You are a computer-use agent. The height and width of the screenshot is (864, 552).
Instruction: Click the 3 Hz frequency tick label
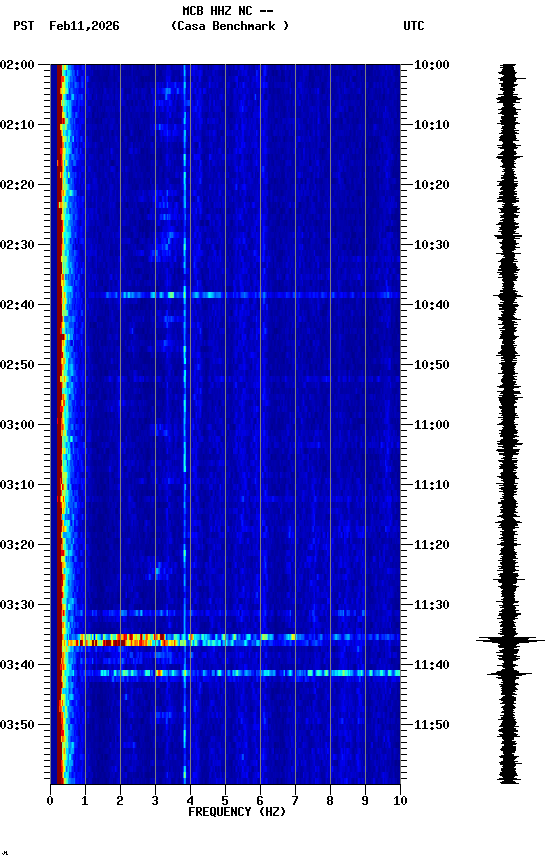155,801
